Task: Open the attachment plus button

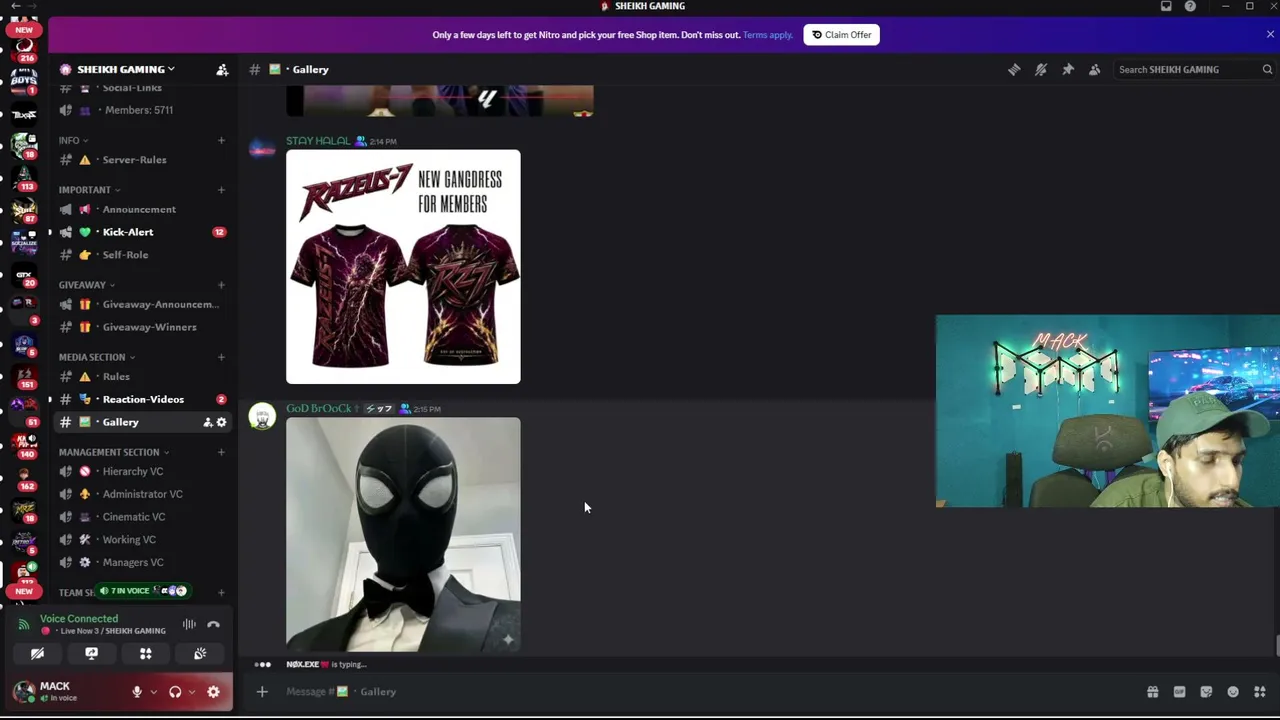Action: [262, 692]
